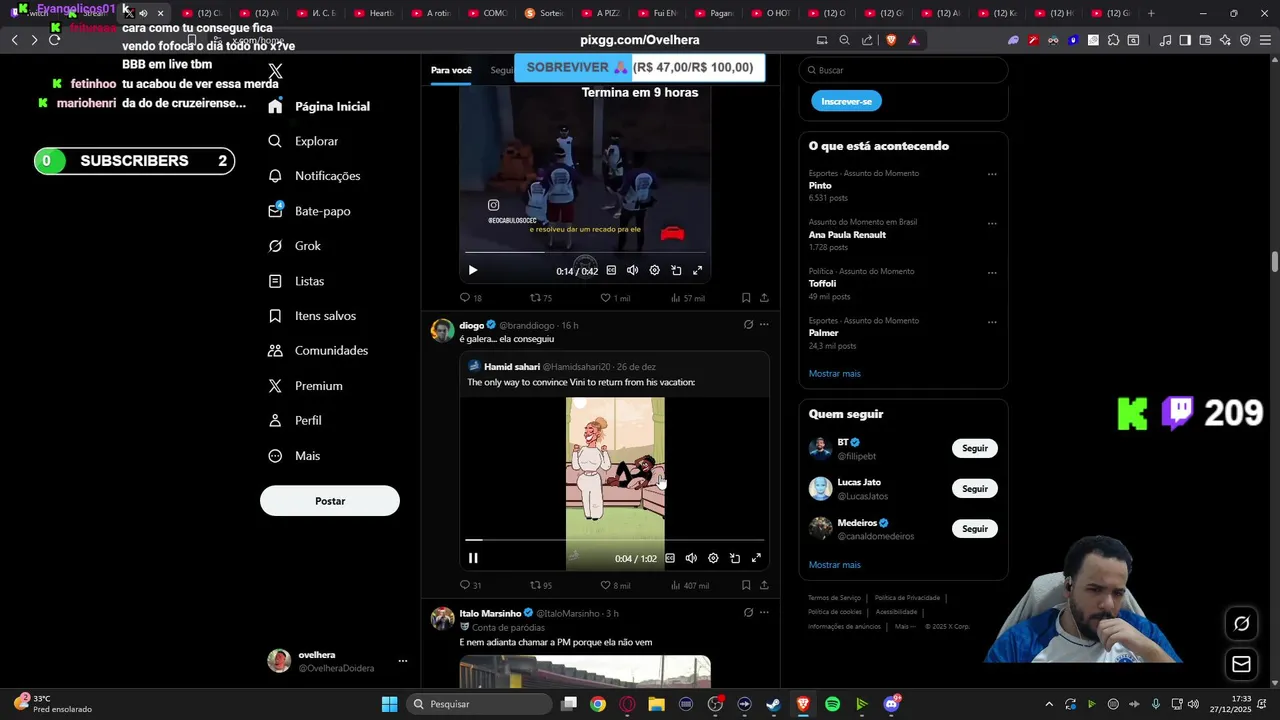Like diogo's post with 8 mil likes
This screenshot has width=1280, height=720.
pyautogui.click(x=615, y=586)
